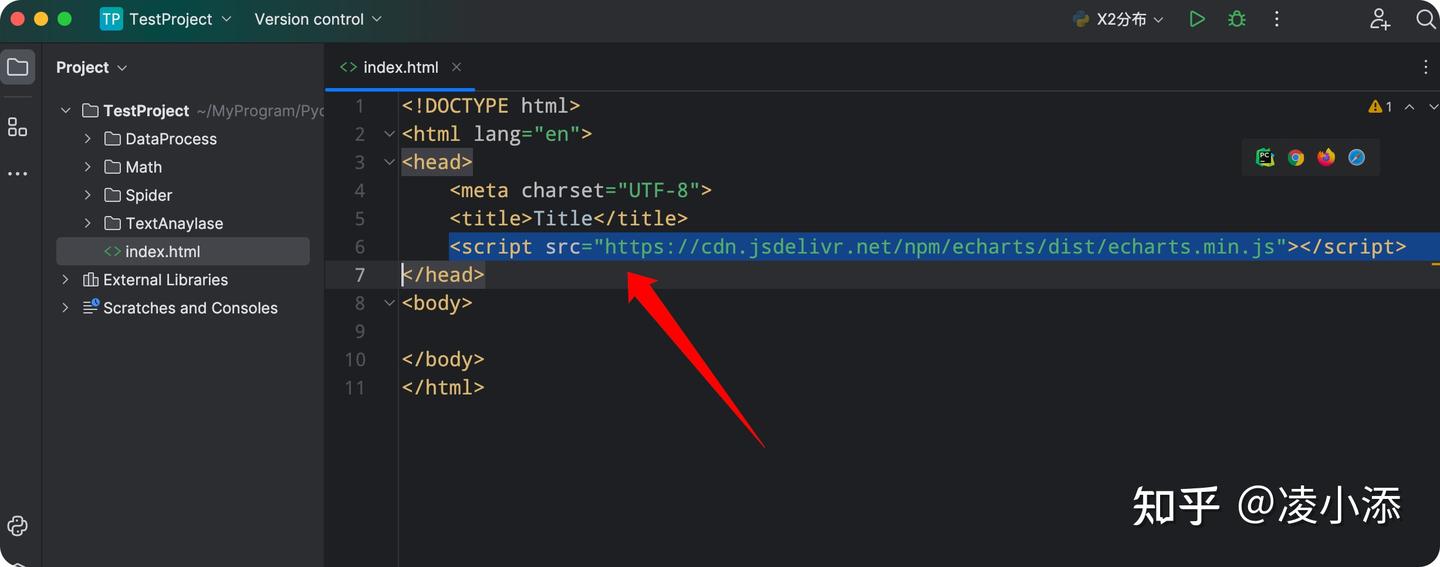Open page in Chrome browser
The image size is (1440, 567).
coord(1296,157)
